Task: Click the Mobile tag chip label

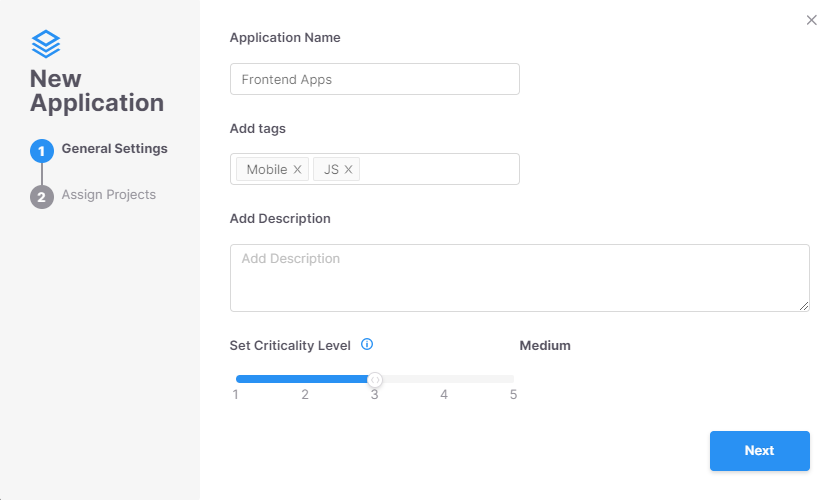Action: click(x=267, y=169)
